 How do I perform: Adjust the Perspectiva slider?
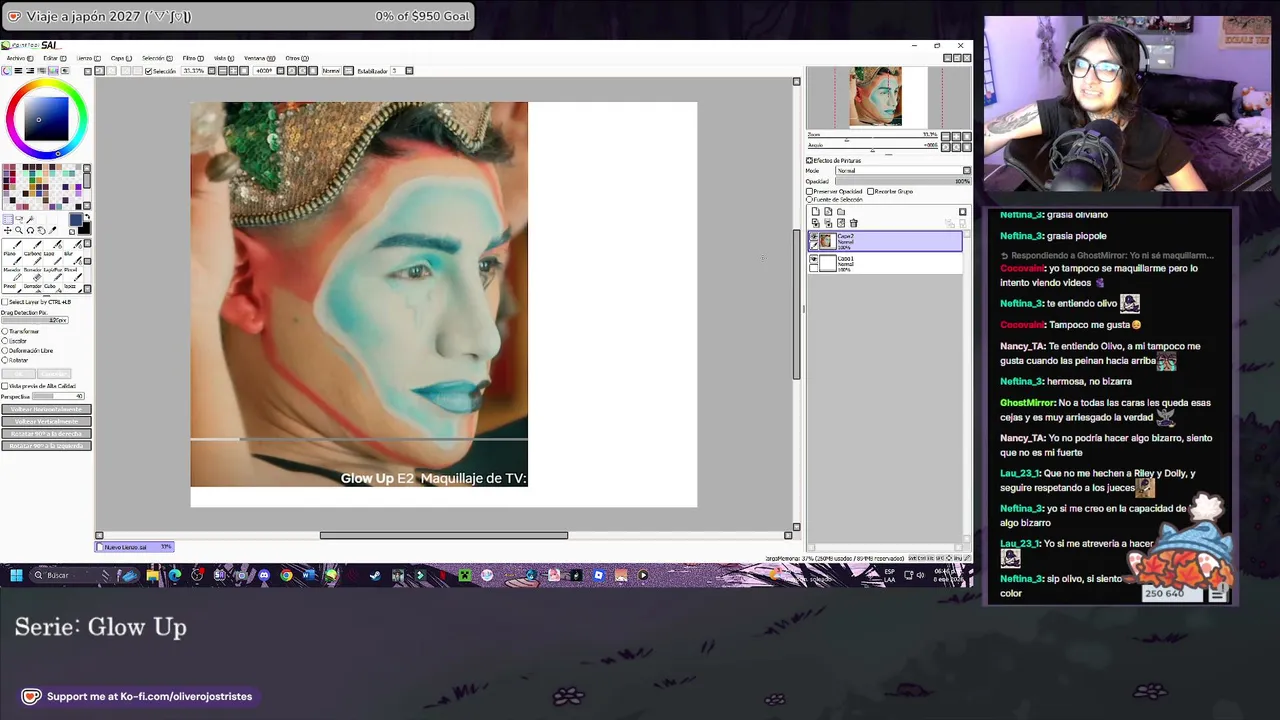[58, 396]
